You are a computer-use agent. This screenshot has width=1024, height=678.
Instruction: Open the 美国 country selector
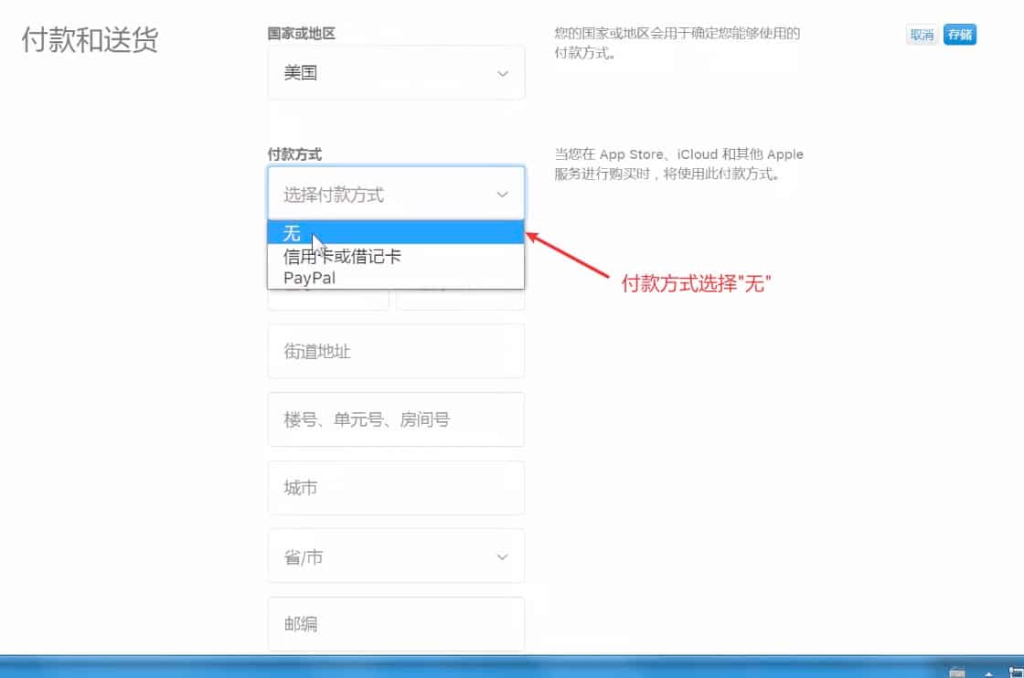pos(396,73)
